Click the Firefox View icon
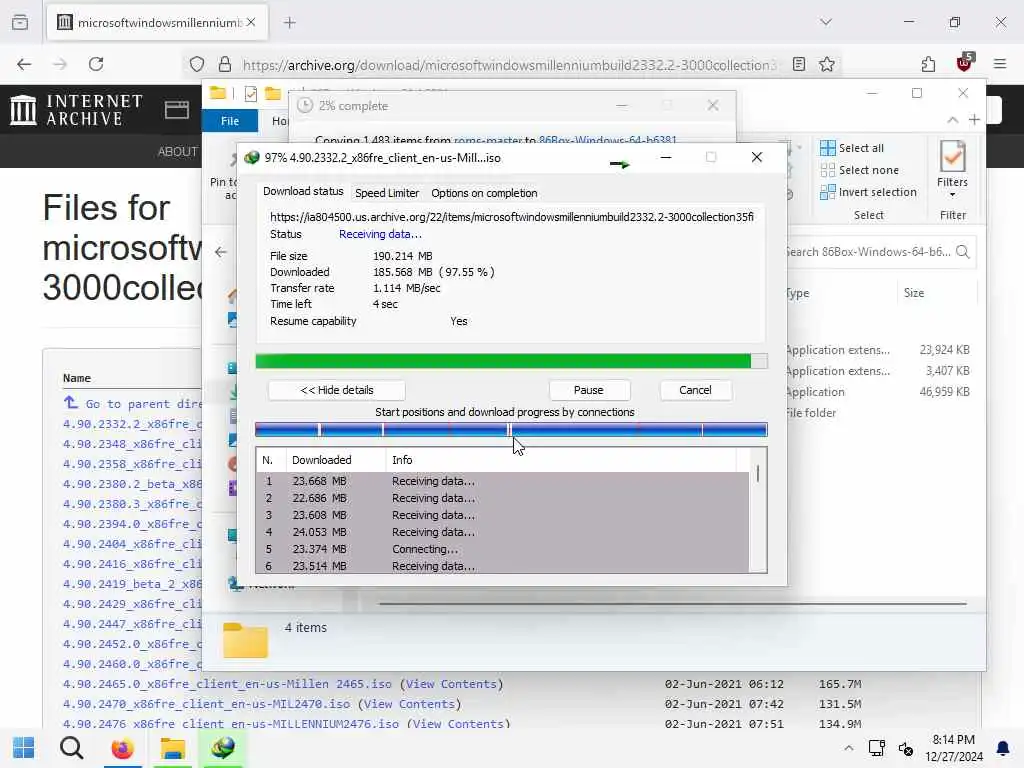The image size is (1024, 768). tap(20, 22)
